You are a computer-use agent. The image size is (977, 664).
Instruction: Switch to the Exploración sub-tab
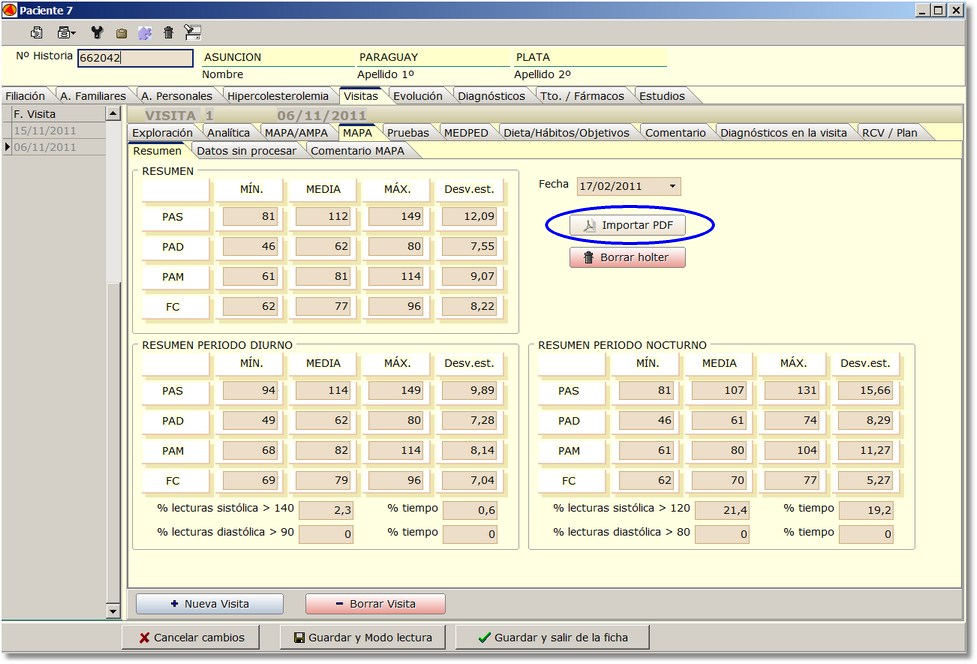tap(163, 133)
